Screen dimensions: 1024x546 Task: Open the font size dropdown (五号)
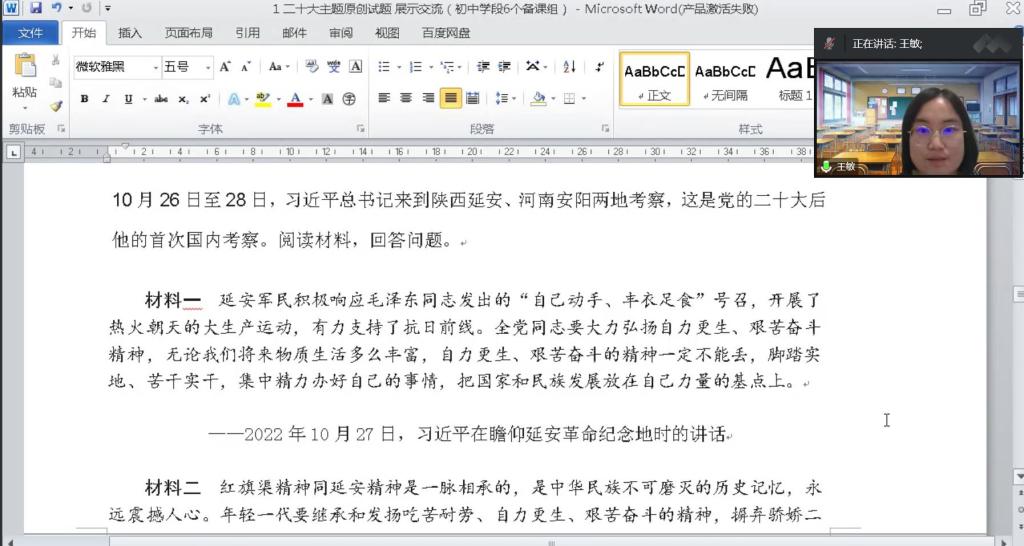click(187, 67)
